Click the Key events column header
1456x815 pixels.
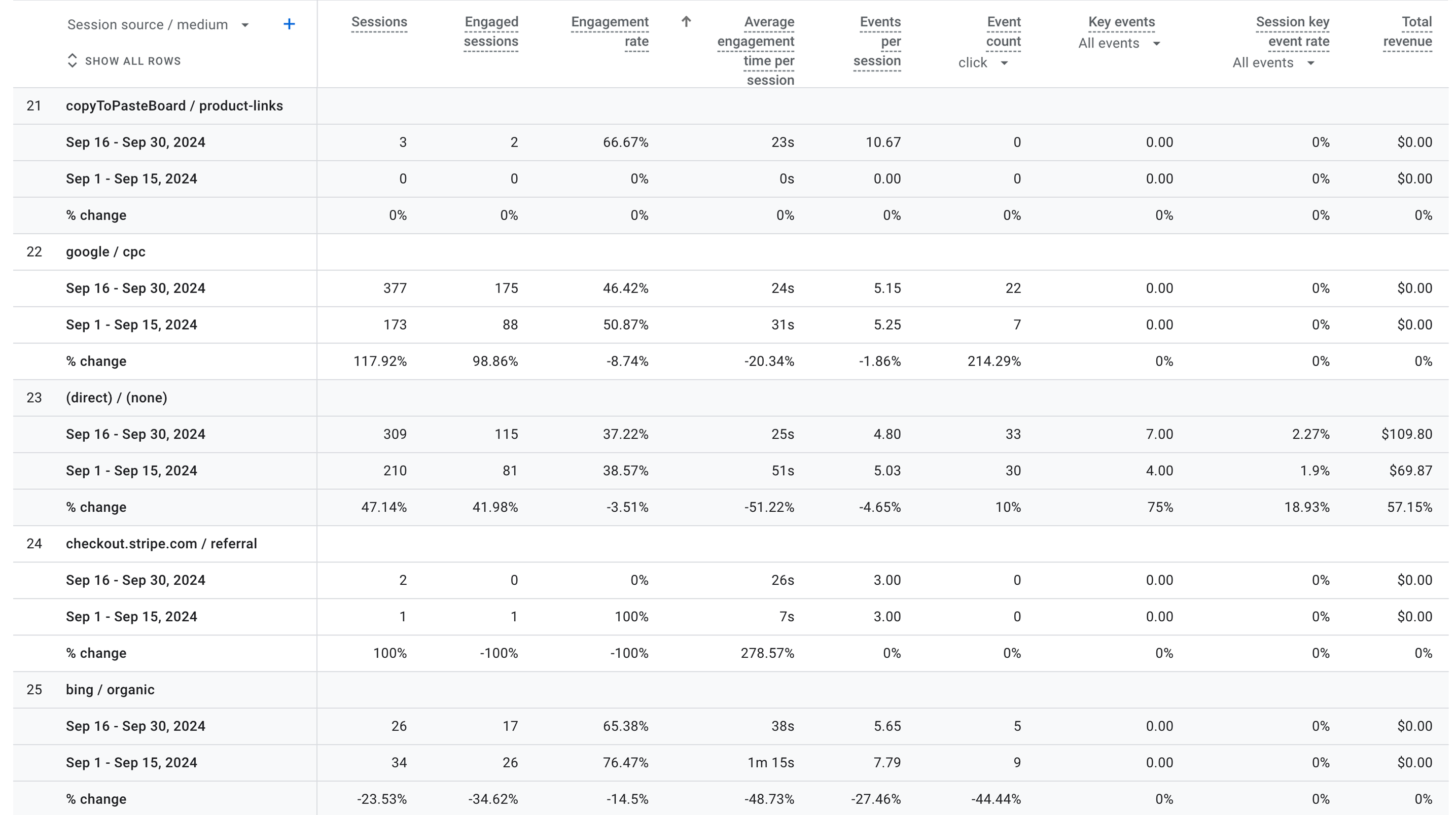pos(1121,22)
